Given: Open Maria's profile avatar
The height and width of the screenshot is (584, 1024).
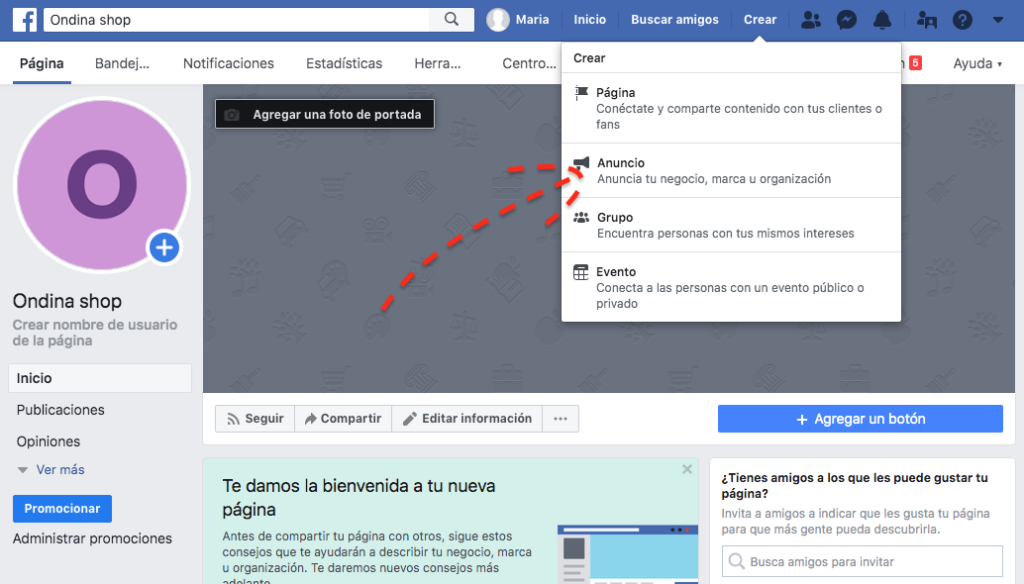Looking at the screenshot, I should (x=498, y=20).
